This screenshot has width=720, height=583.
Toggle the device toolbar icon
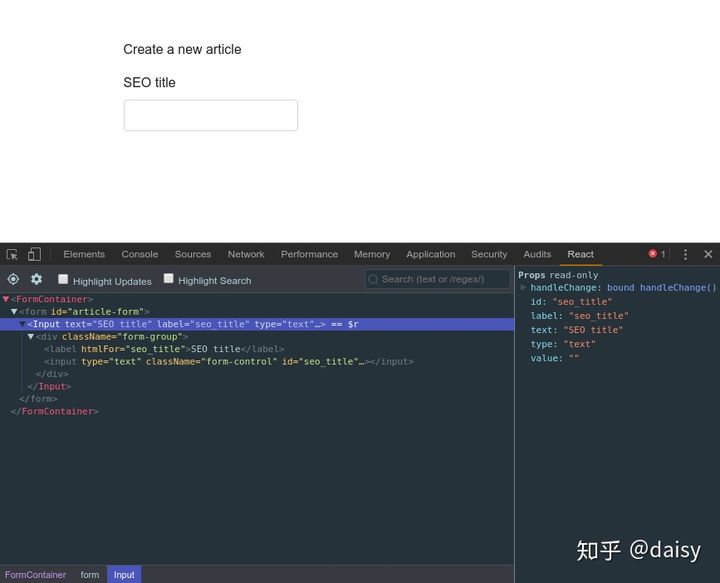[x=34, y=254]
